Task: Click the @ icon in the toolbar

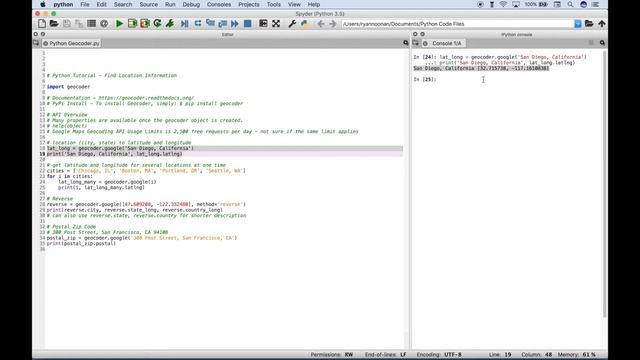Action: pyautogui.click(x=104, y=24)
